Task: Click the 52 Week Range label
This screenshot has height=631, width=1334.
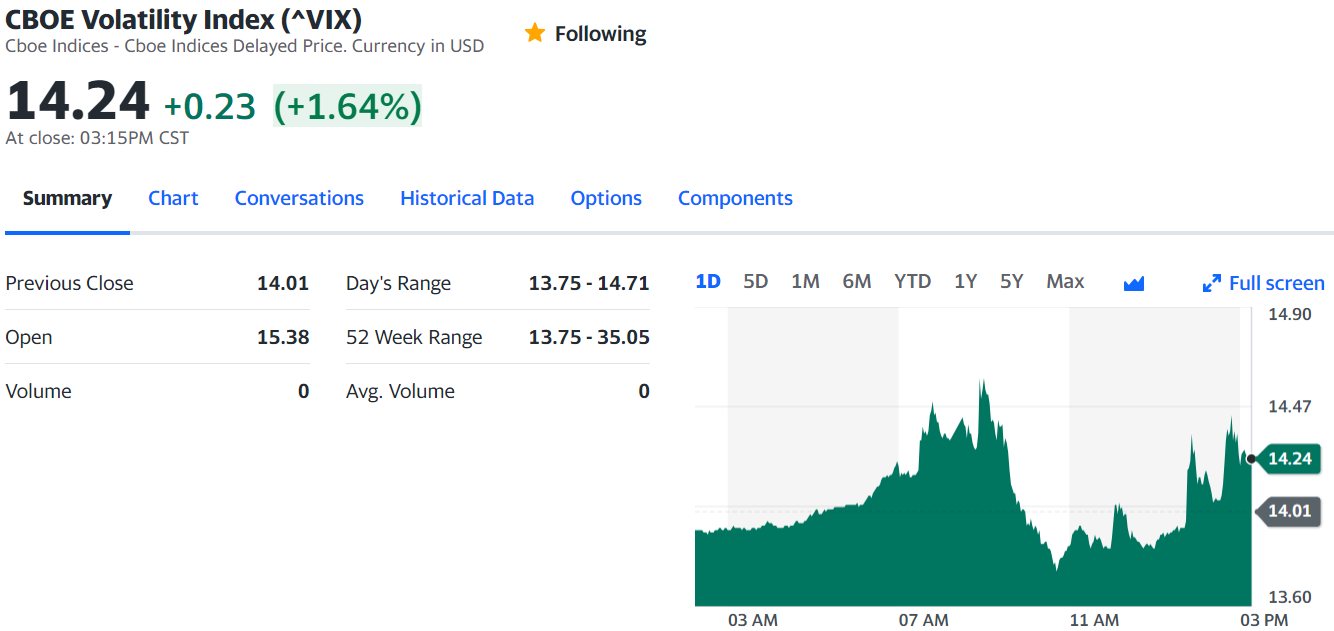Action: pos(414,337)
